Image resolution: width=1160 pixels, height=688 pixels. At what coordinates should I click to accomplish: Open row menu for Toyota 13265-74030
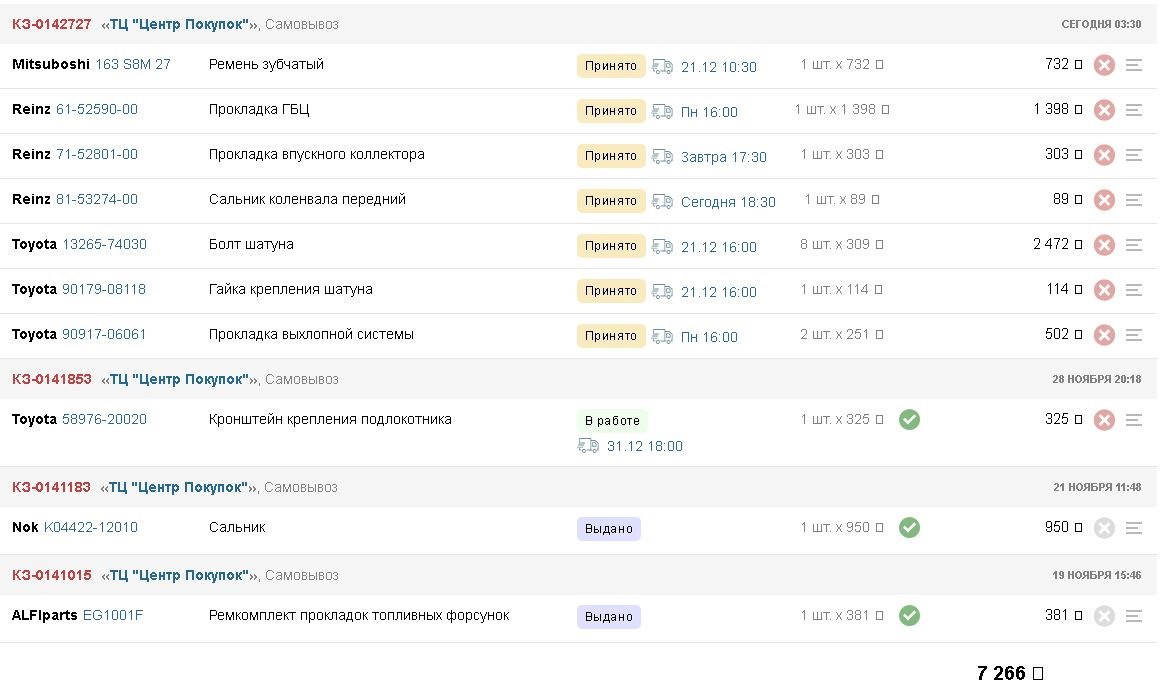click(x=1133, y=246)
